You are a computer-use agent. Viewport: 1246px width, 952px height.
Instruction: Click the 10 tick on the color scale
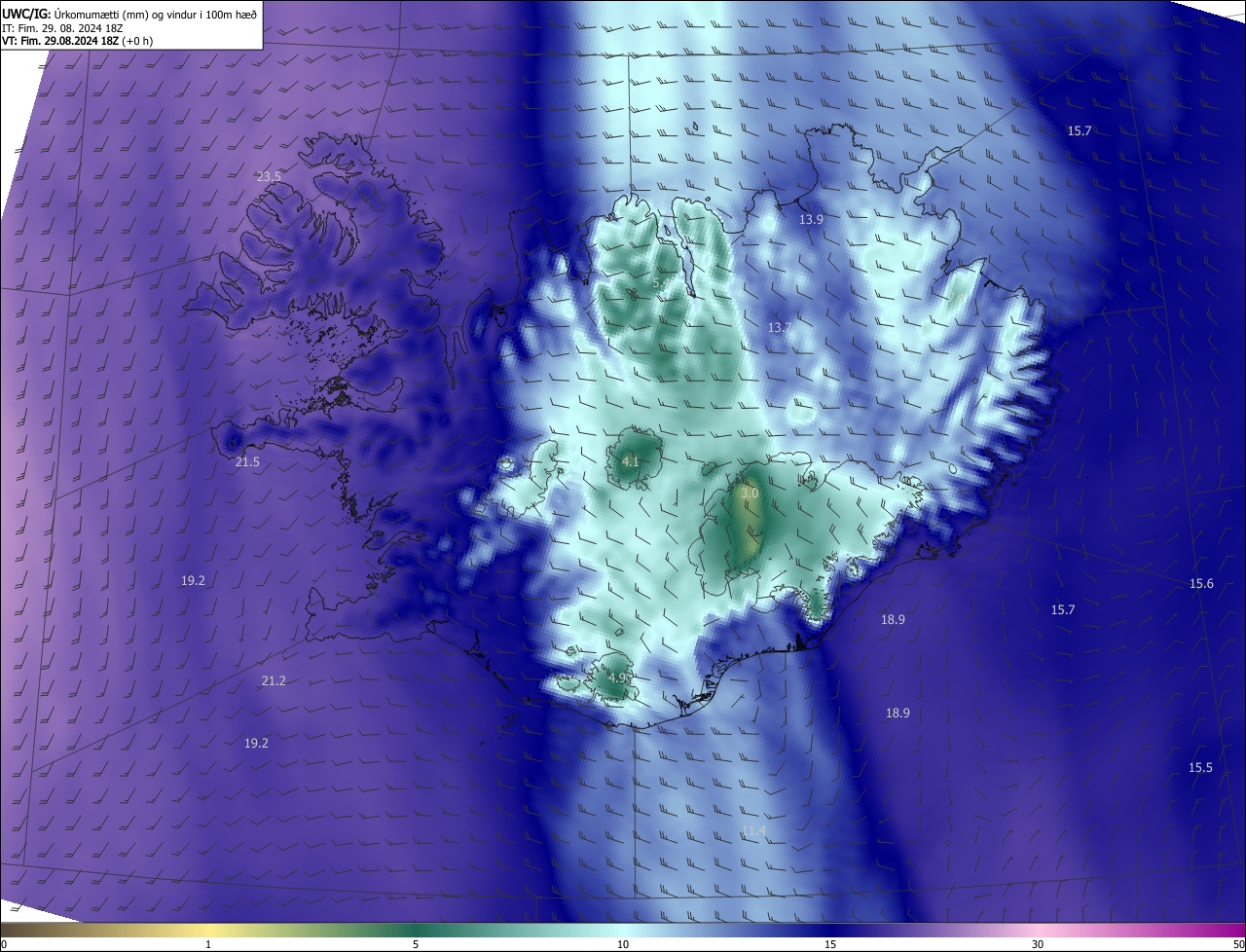tap(623, 944)
